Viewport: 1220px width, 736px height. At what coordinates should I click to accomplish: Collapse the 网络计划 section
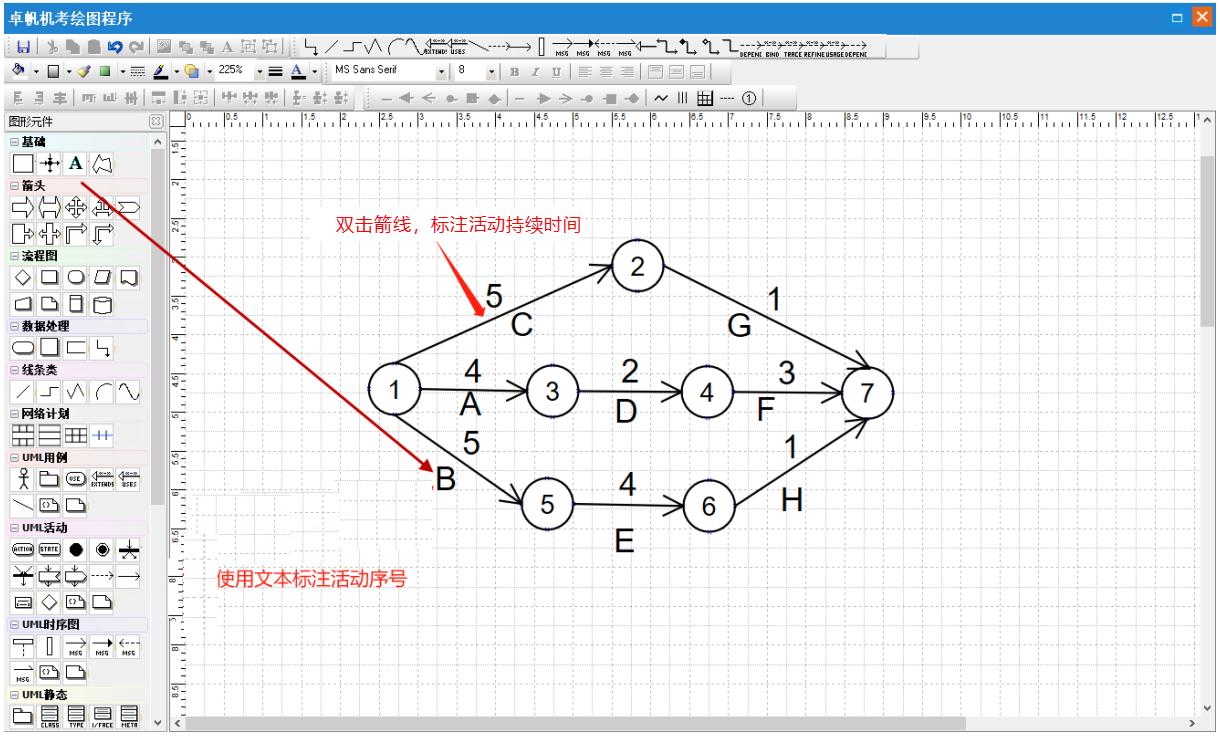pyautogui.click(x=13, y=414)
